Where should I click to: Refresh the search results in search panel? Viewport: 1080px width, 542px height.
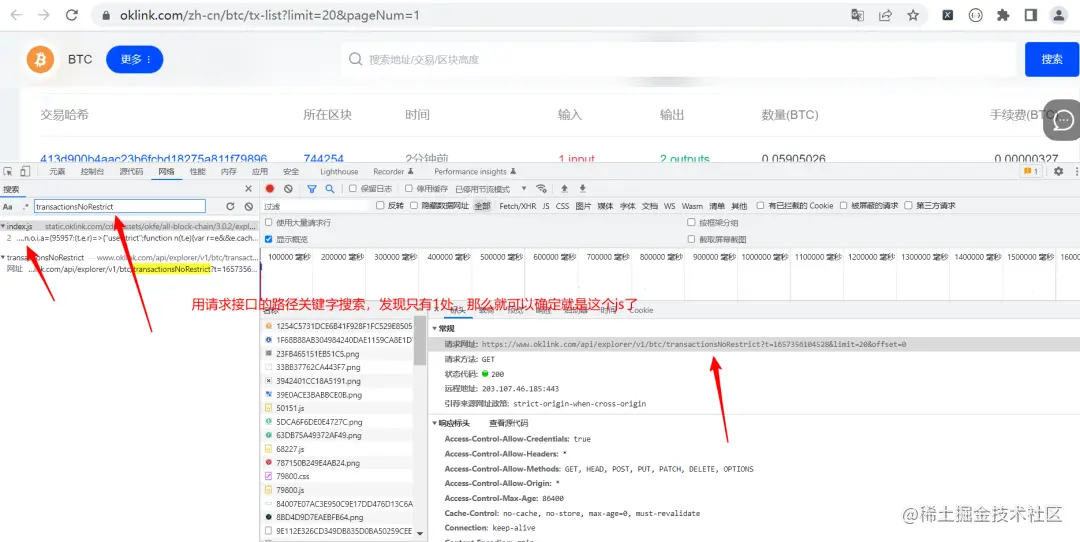pos(230,207)
